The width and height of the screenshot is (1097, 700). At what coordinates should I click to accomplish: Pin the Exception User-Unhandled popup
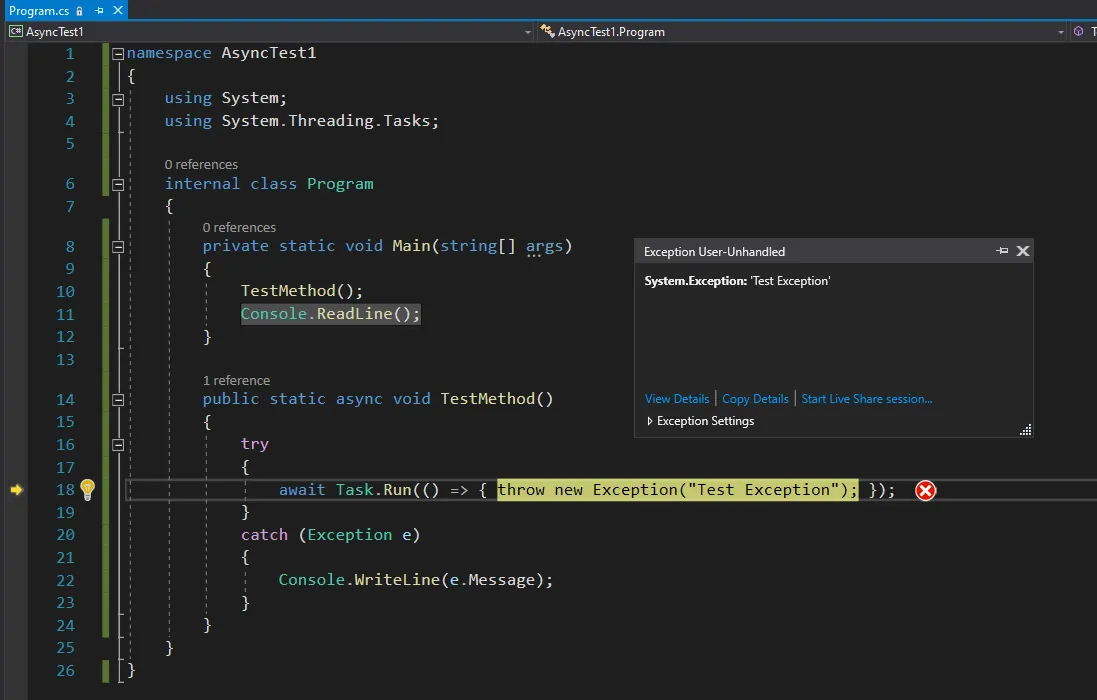[1002, 251]
